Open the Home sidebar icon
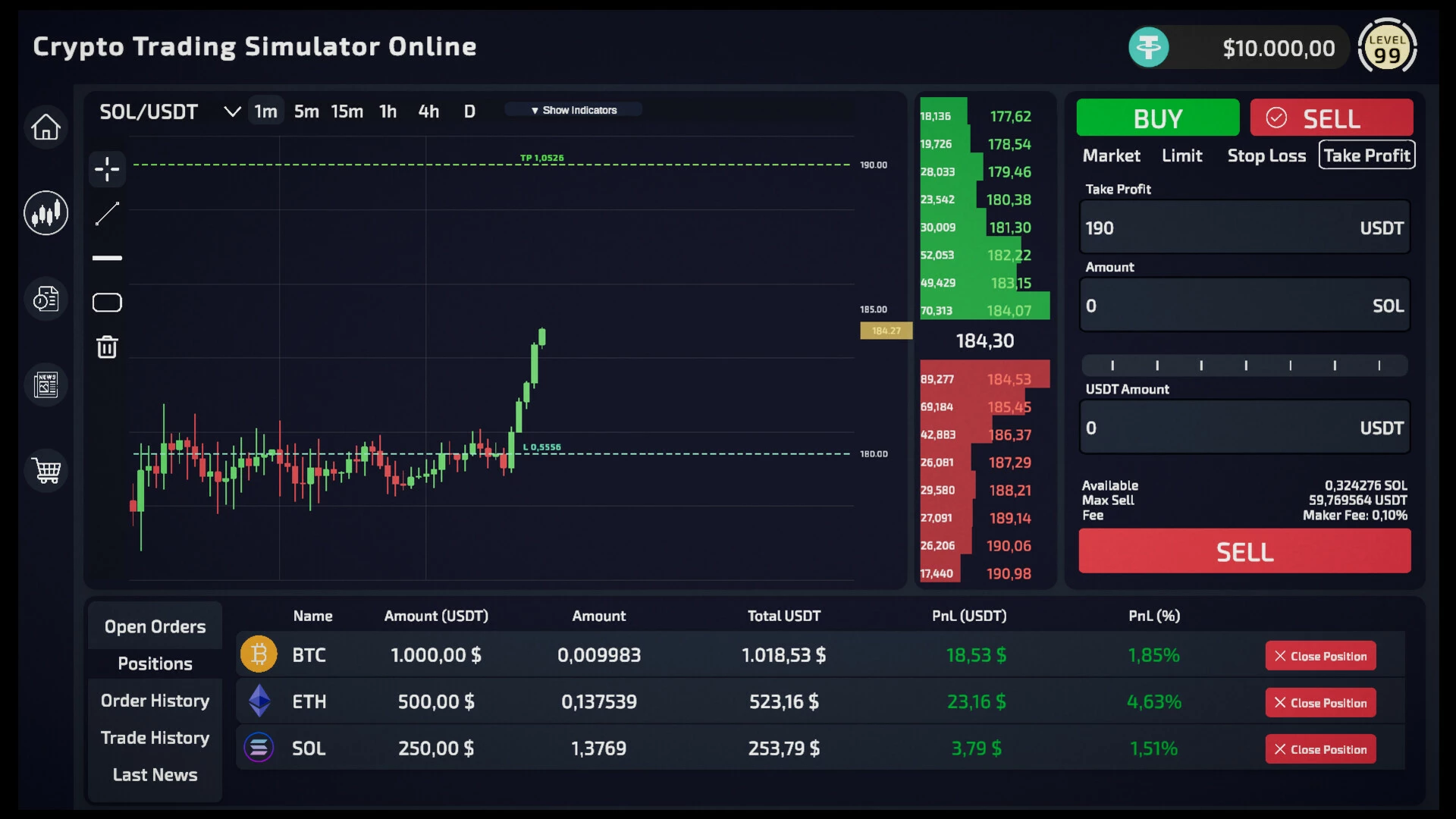Image resolution: width=1456 pixels, height=819 pixels. point(45,127)
